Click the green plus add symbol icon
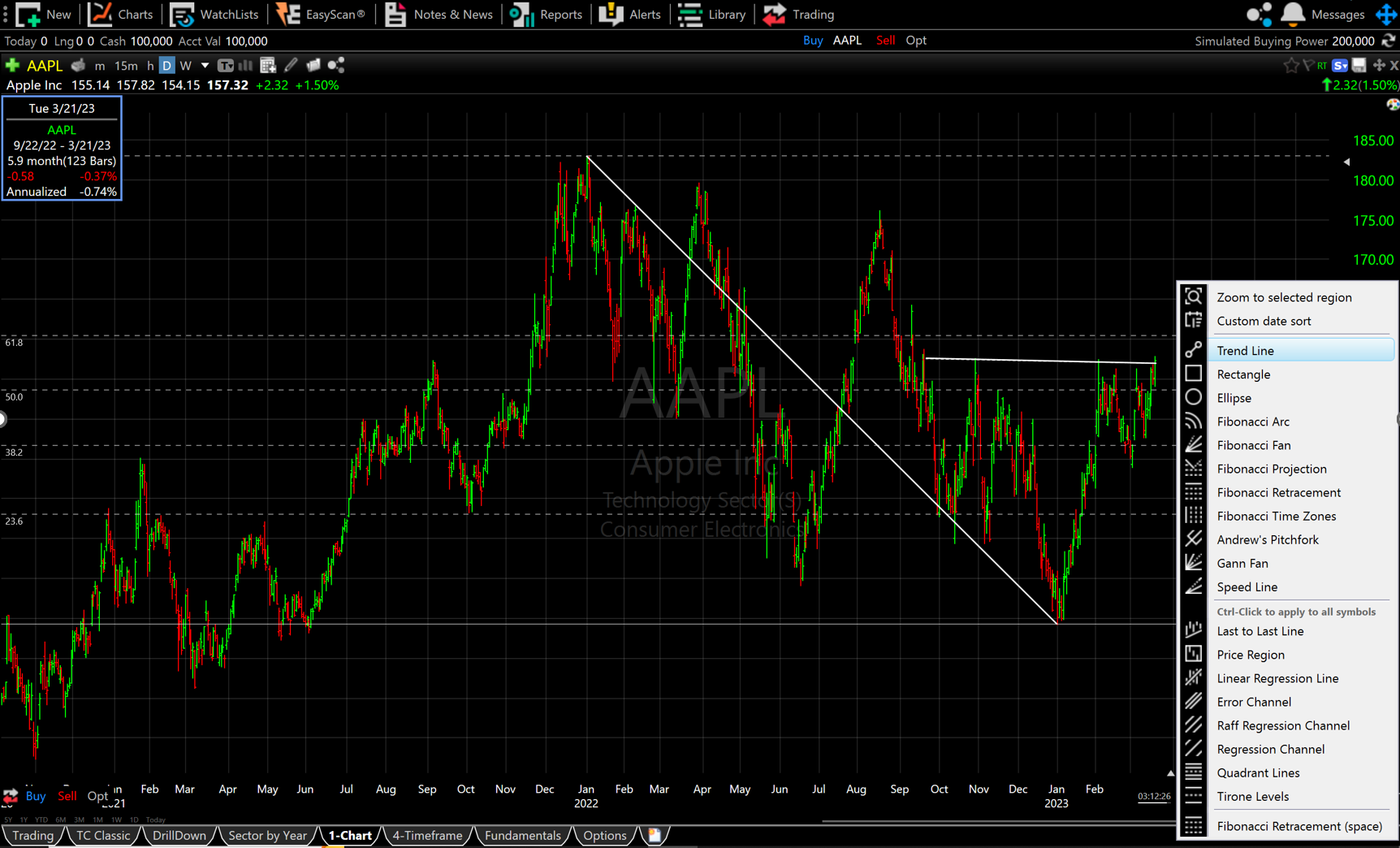1400x848 pixels. tap(12, 65)
